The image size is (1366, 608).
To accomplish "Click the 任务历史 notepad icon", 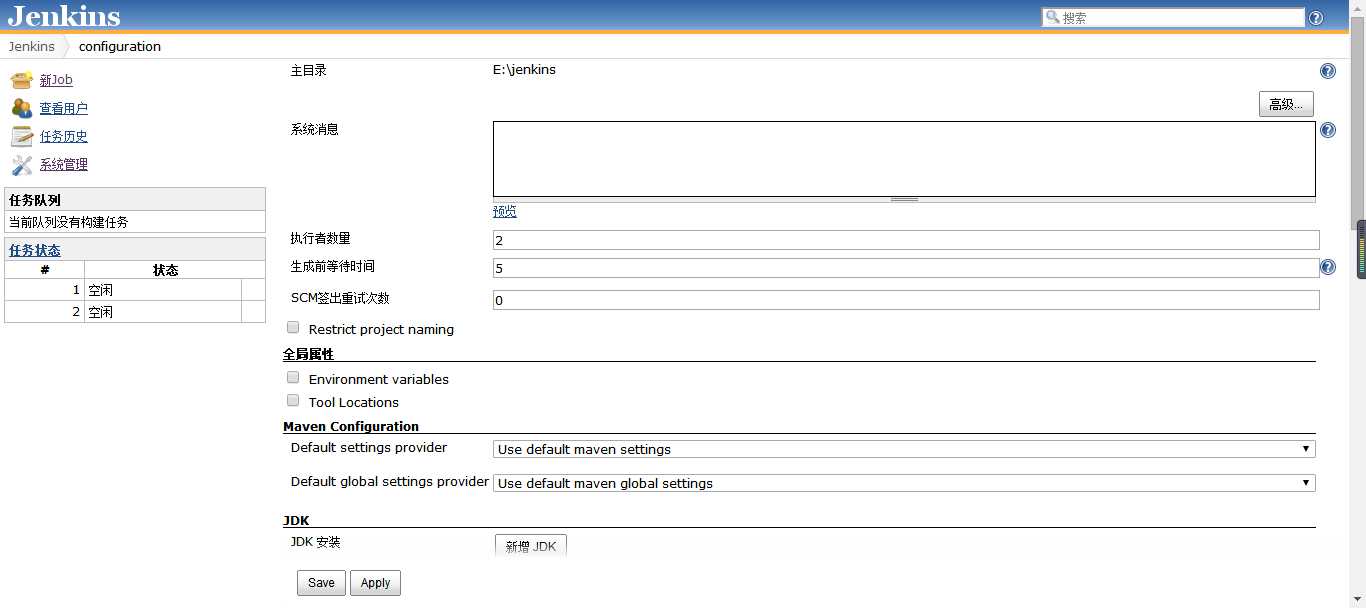I will [x=22, y=136].
